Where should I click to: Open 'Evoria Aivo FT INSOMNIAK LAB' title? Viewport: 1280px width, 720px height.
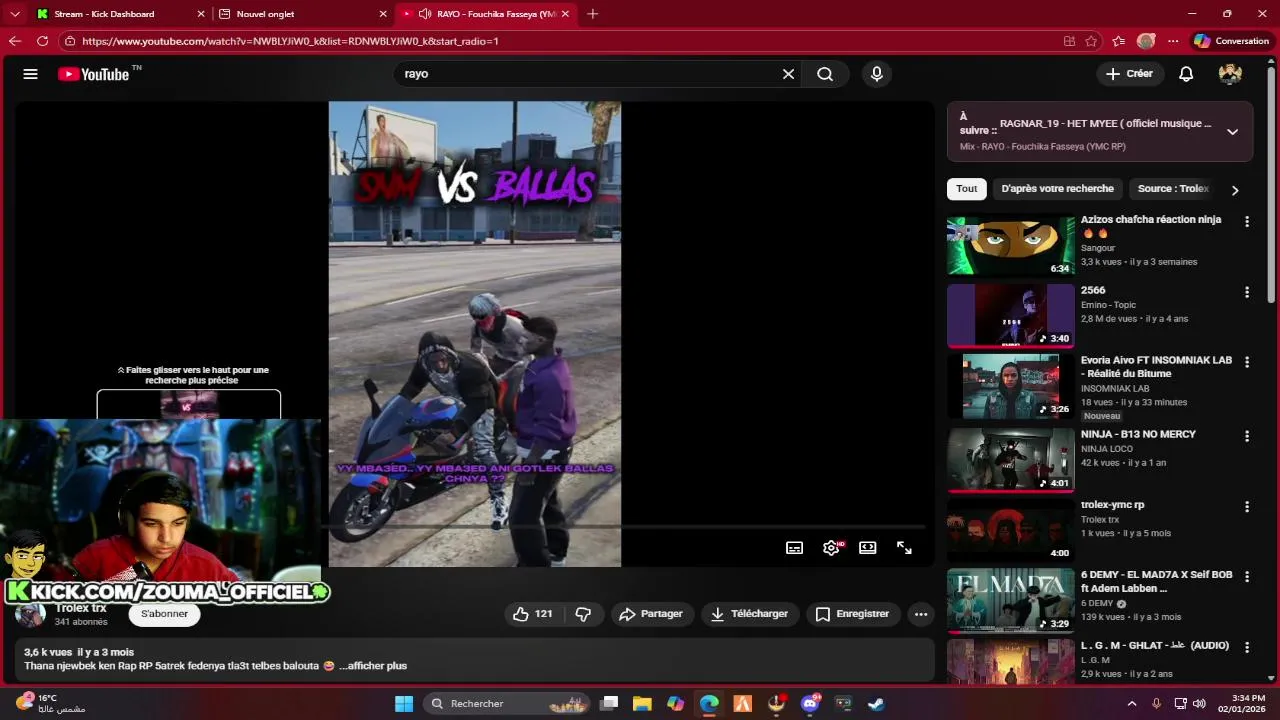tap(1156, 366)
